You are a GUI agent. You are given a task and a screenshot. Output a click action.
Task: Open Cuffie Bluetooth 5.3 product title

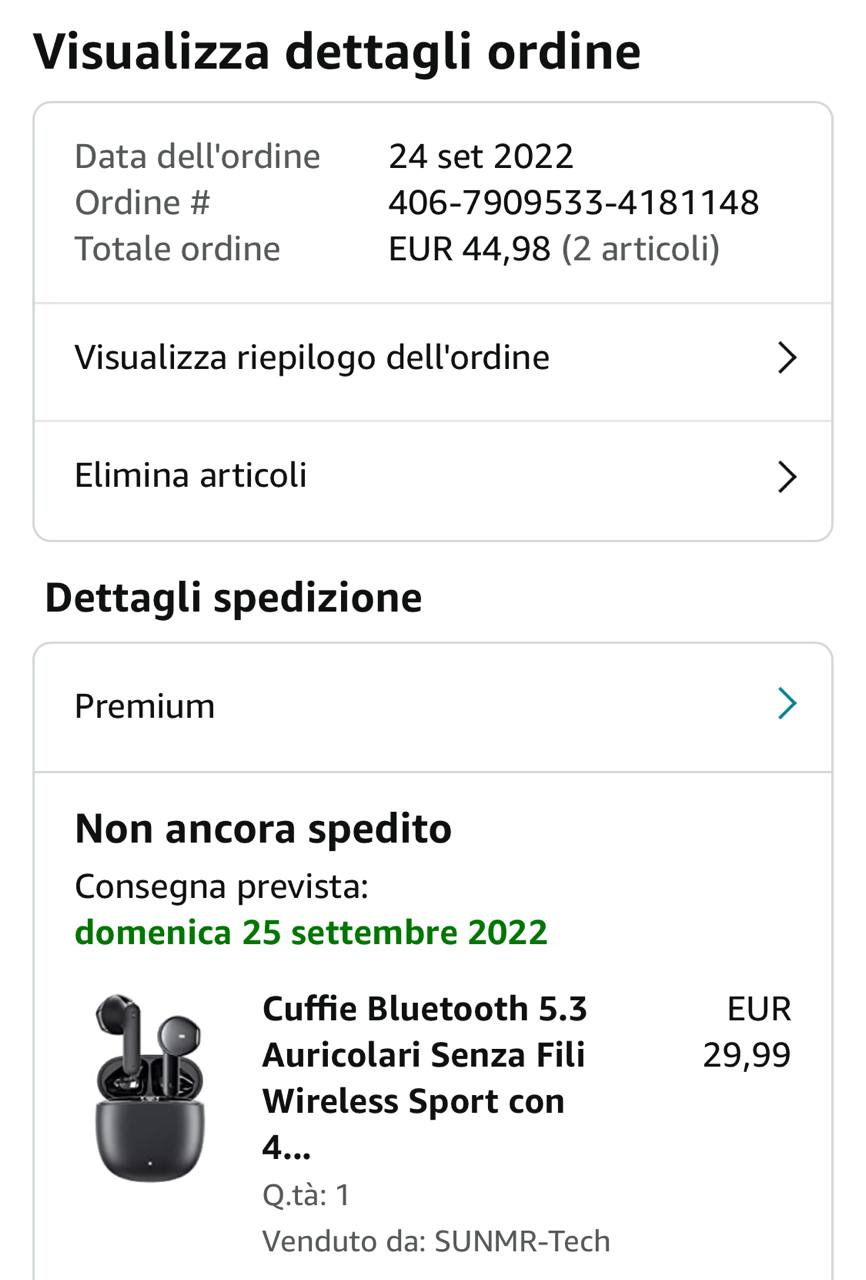click(424, 1078)
